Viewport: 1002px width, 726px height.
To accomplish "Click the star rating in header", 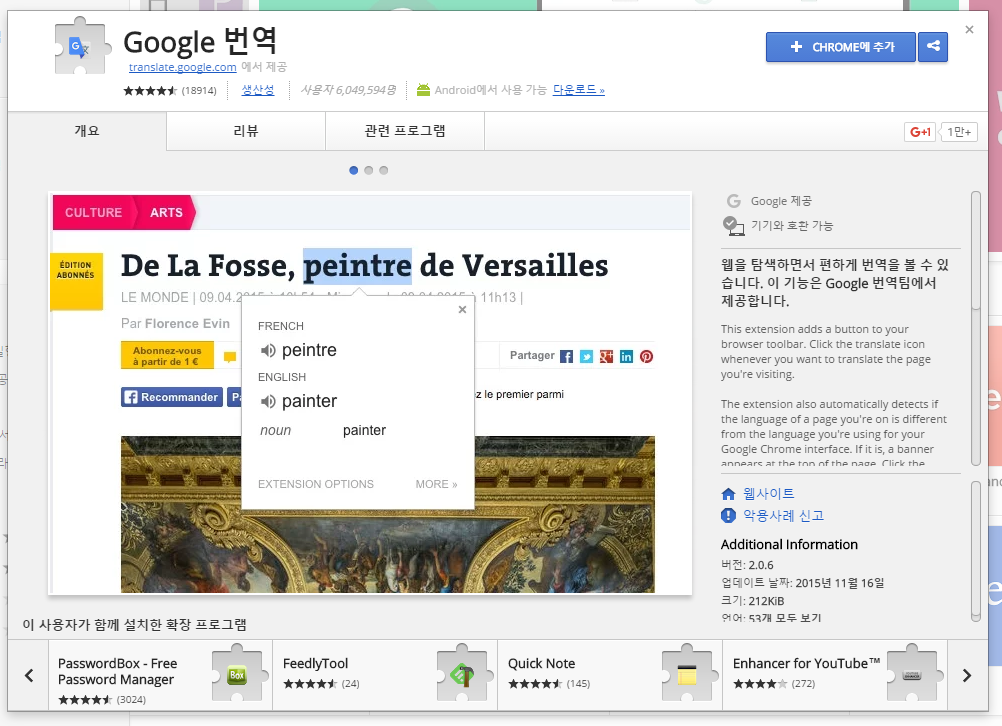I will [150, 91].
